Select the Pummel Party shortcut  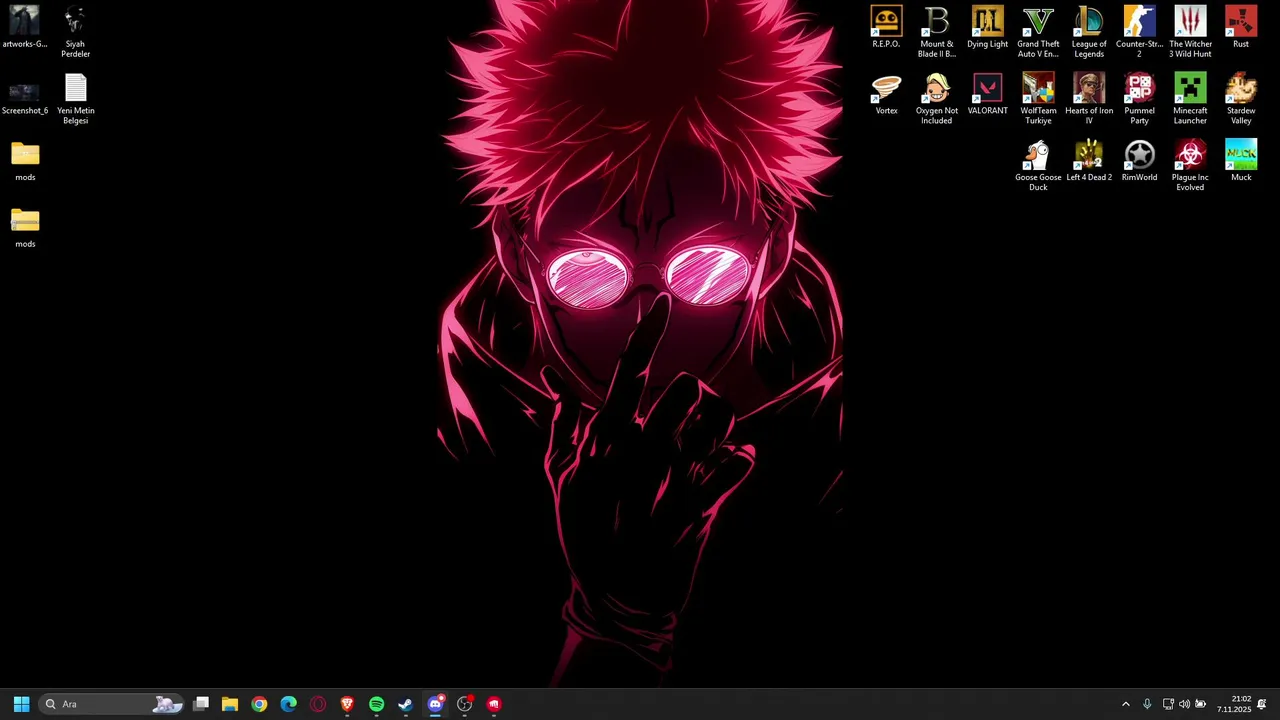coord(1139,99)
